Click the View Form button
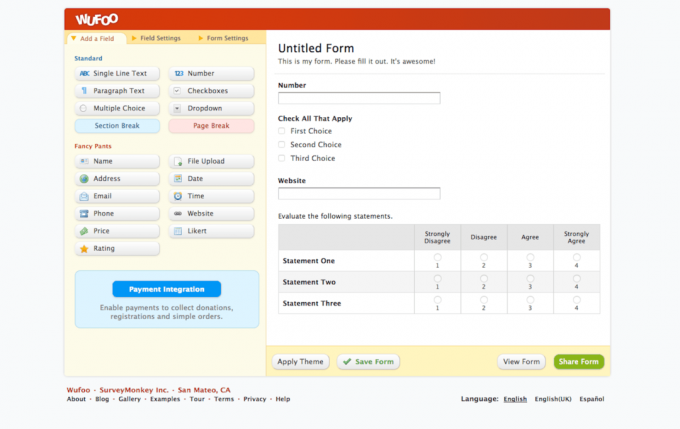This screenshot has height=429, width=680. click(x=521, y=362)
